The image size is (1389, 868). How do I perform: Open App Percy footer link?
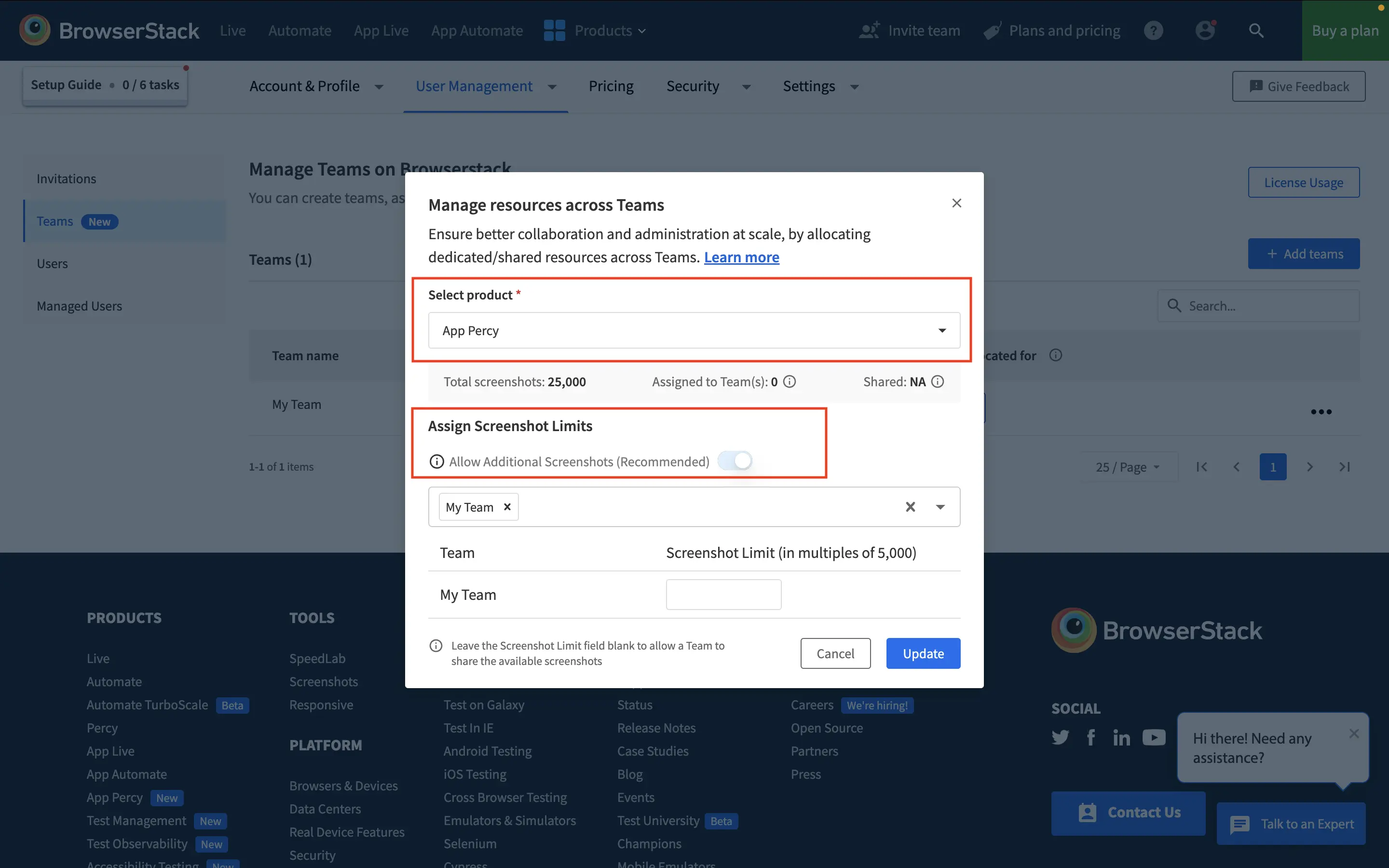pyautogui.click(x=115, y=798)
